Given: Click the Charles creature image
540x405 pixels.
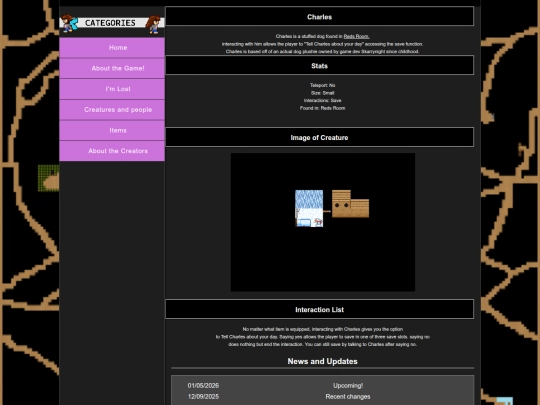Looking at the screenshot, I should [323, 222].
